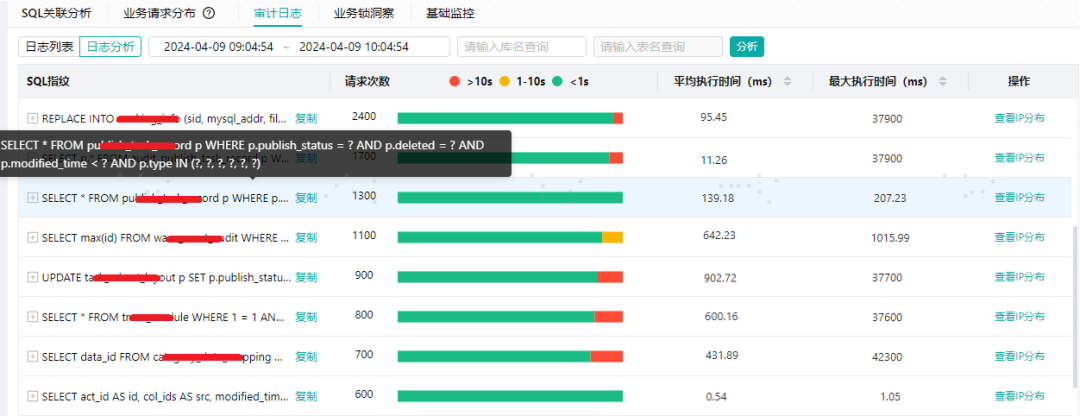Screen dimensions: 1080x416
Task: Open help icon beside 业务请求分布
Action: point(209,13)
